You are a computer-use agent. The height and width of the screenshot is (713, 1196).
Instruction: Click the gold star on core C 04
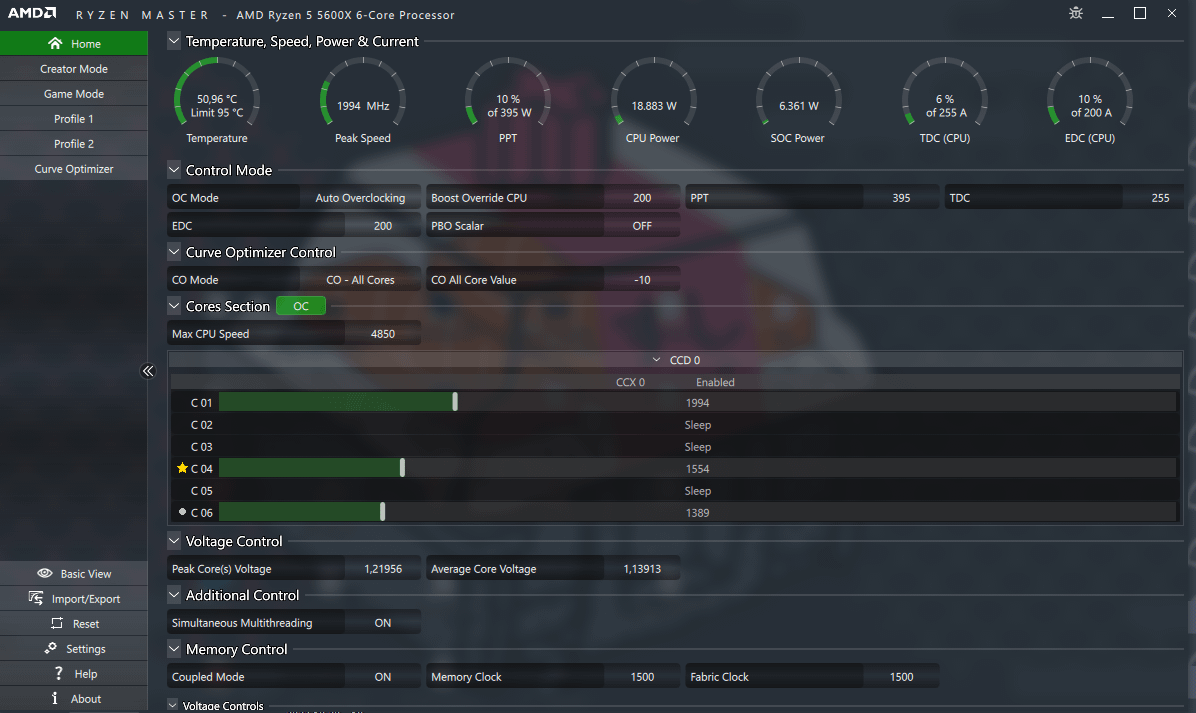[x=182, y=468]
